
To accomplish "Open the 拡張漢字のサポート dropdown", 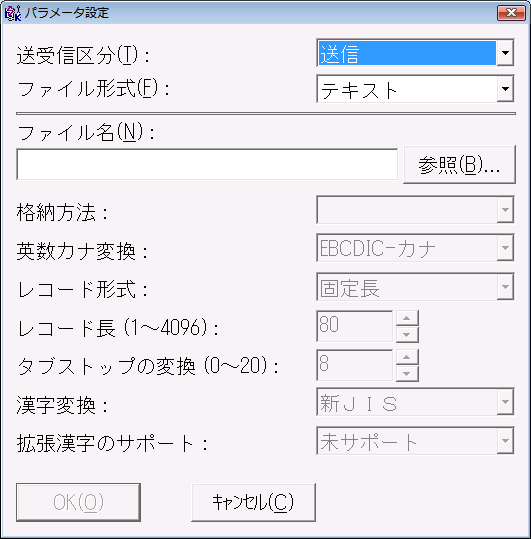I will click(x=505, y=441).
